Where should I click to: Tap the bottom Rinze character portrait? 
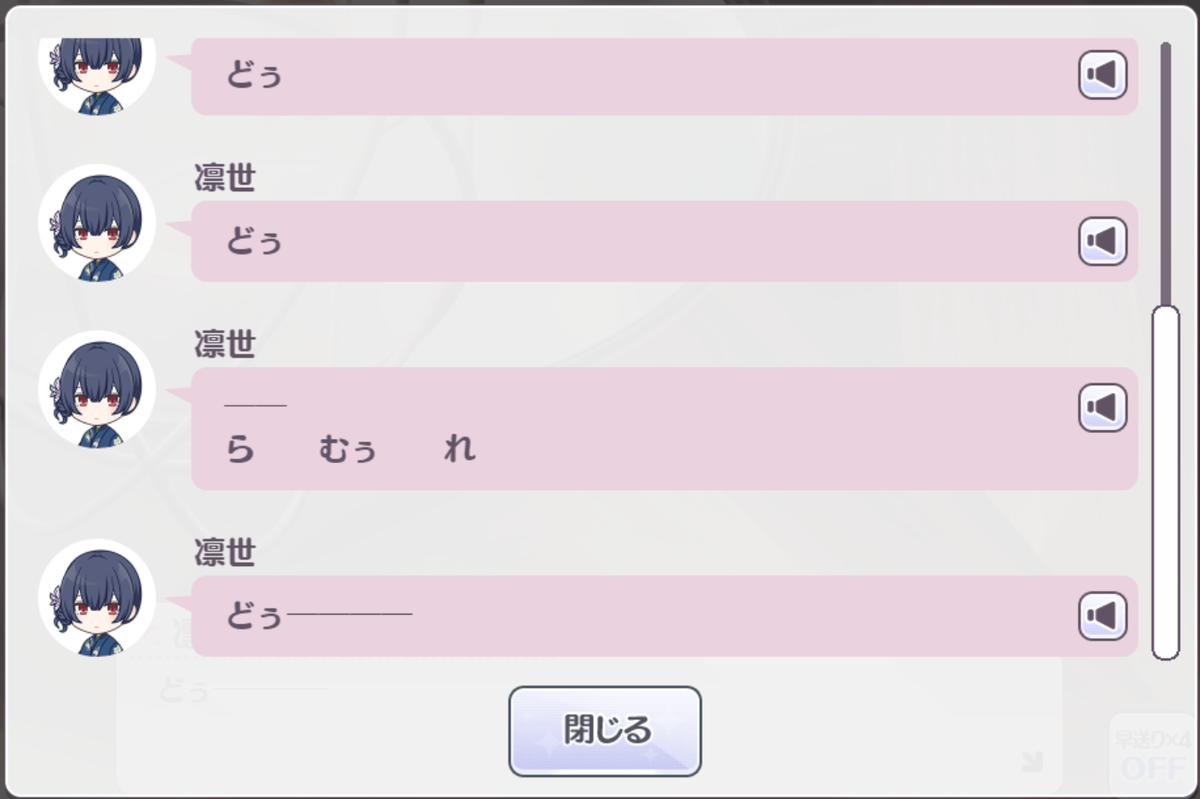pos(97,600)
